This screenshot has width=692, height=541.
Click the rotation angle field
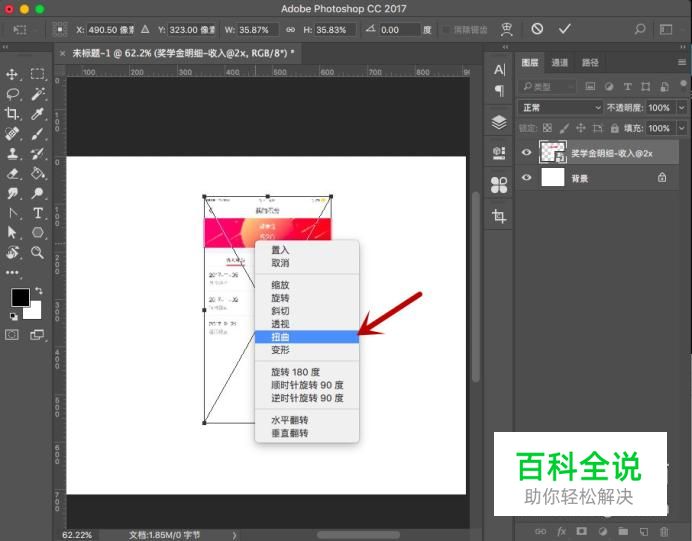(x=399, y=30)
